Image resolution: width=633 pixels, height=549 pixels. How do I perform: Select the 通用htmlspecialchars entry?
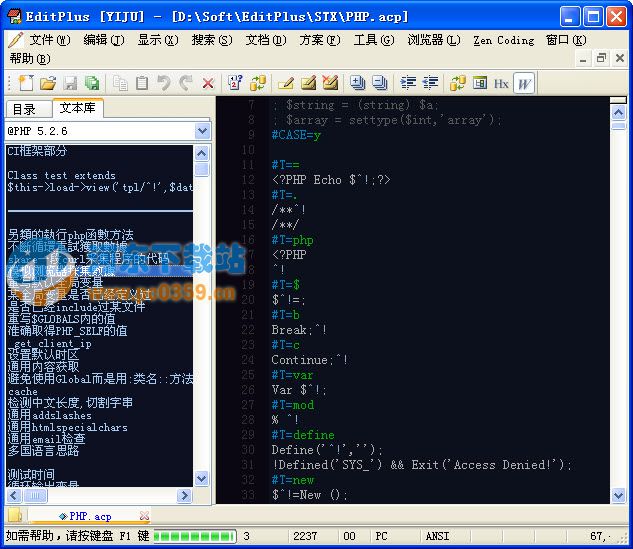(x=67, y=427)
